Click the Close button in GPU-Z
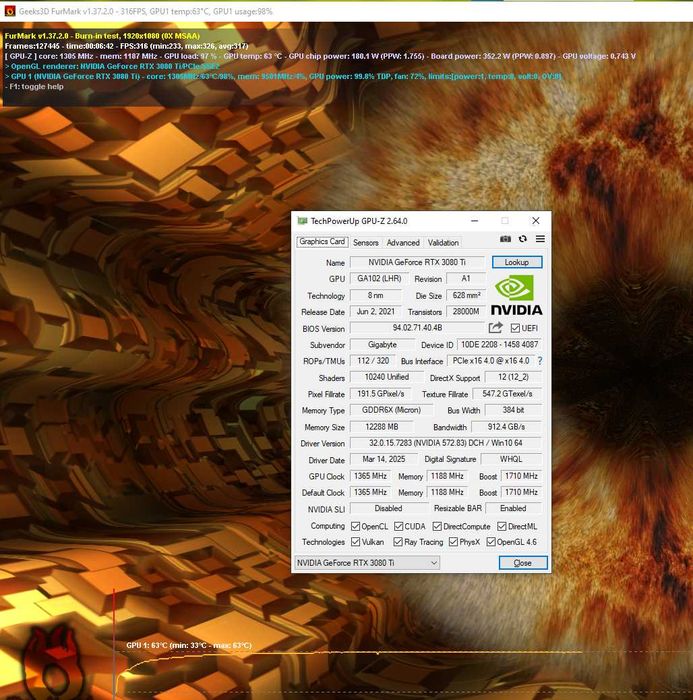693x700 pixels. (522, 562)
